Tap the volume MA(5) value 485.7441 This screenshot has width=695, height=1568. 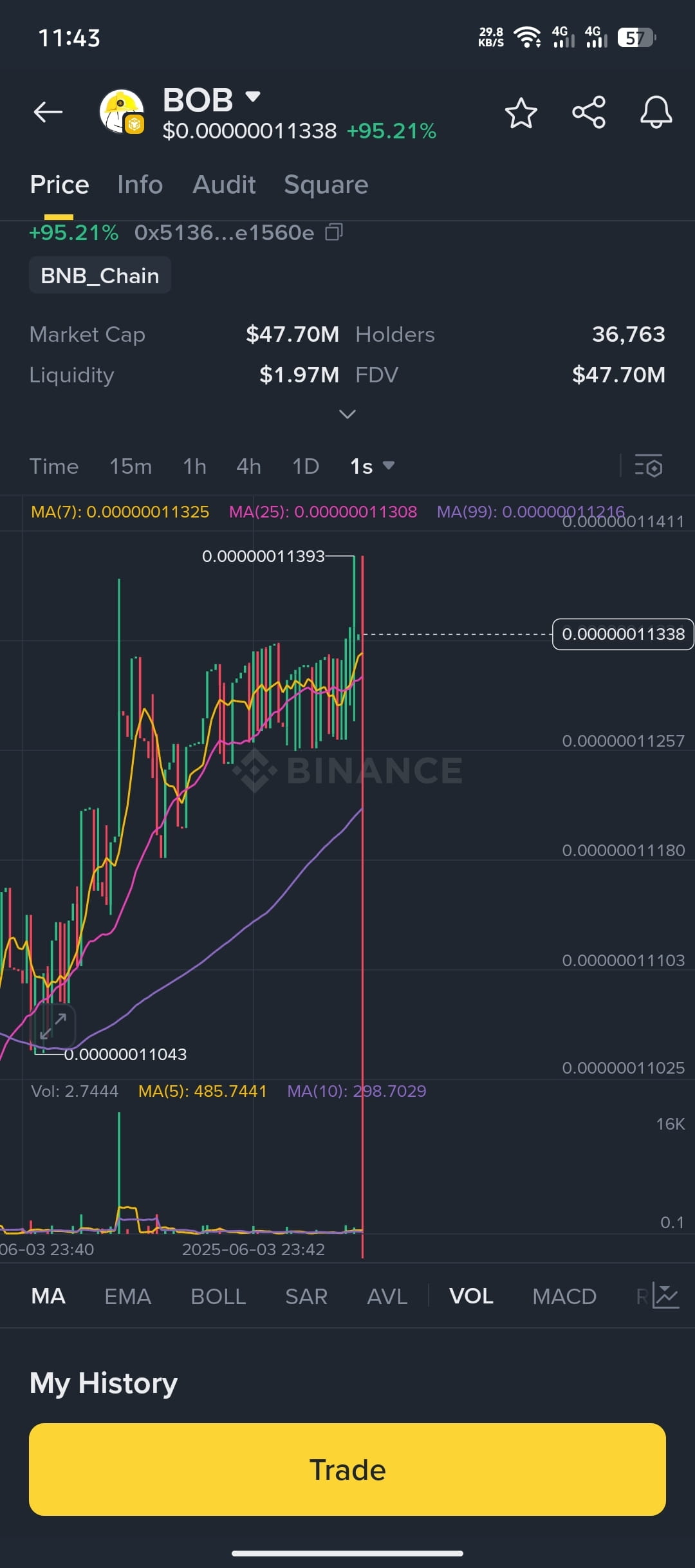[203, 1091]
